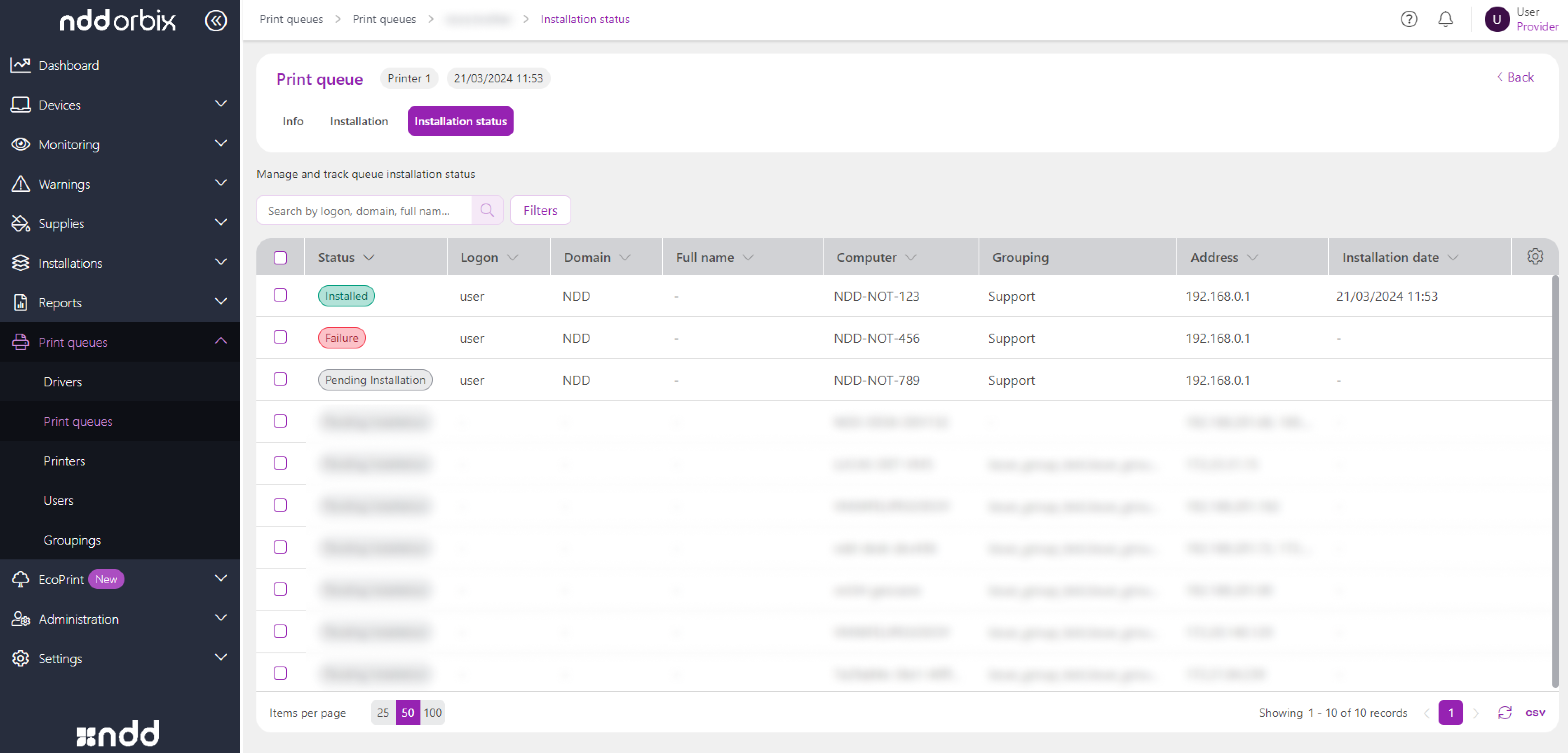Check the Installed row checkbox
The height and width of the screenshot is (753, 1568).
coord(280,296)
